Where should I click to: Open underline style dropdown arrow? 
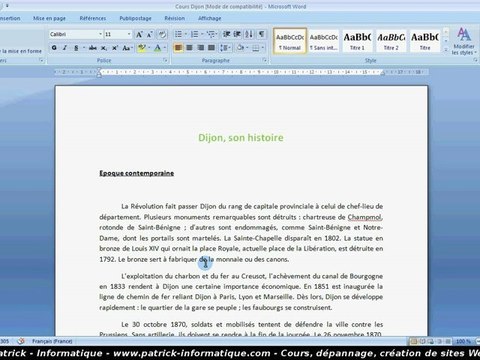tap(83, 48)
